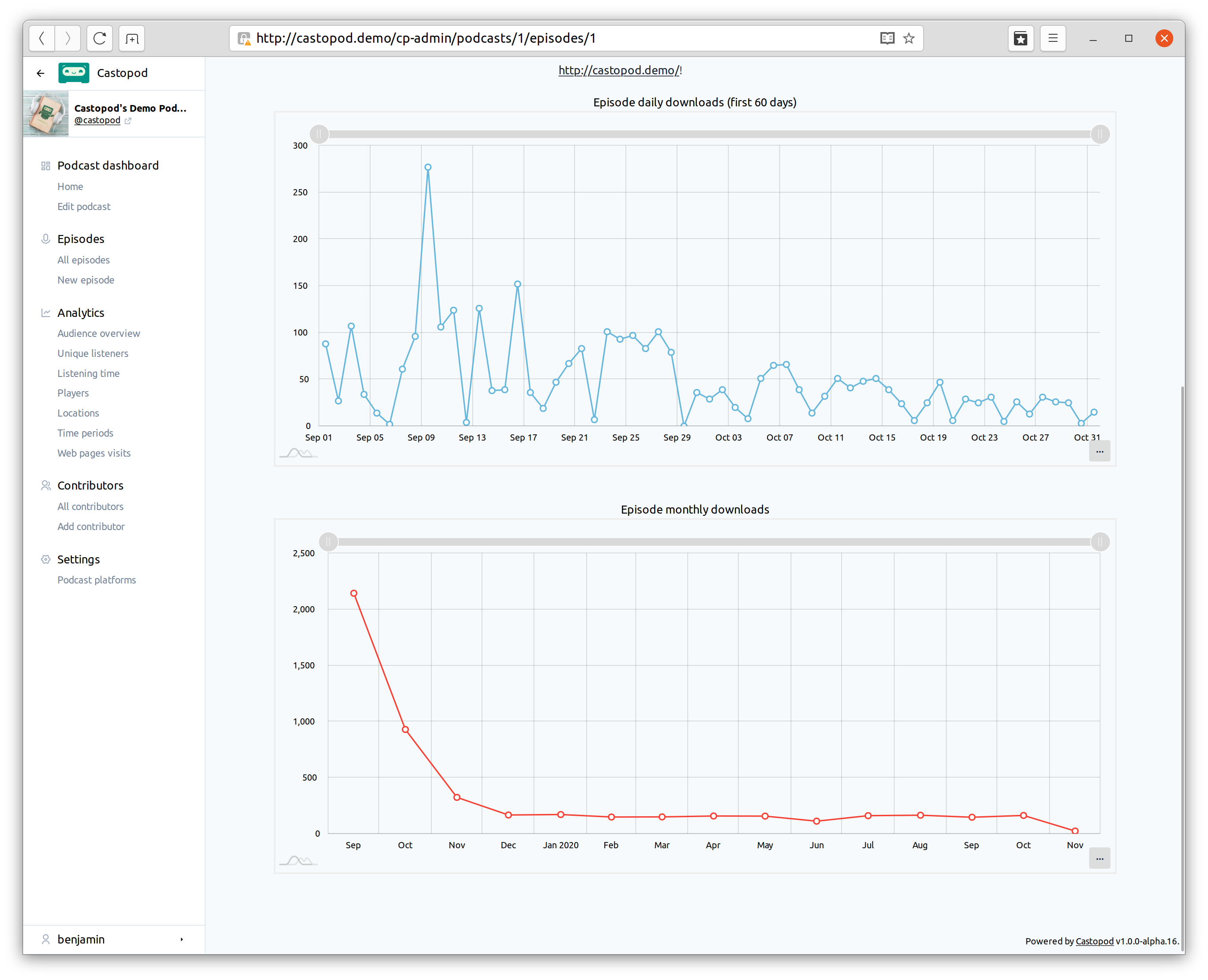Viewport: 1208px width, 980px height.
Task: Open Listening time analytics
Action: [x=88, y=374]
